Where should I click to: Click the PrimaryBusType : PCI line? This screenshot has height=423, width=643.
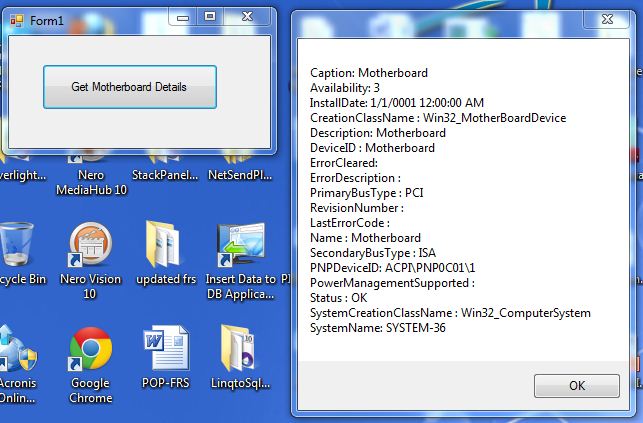point(367,193)
